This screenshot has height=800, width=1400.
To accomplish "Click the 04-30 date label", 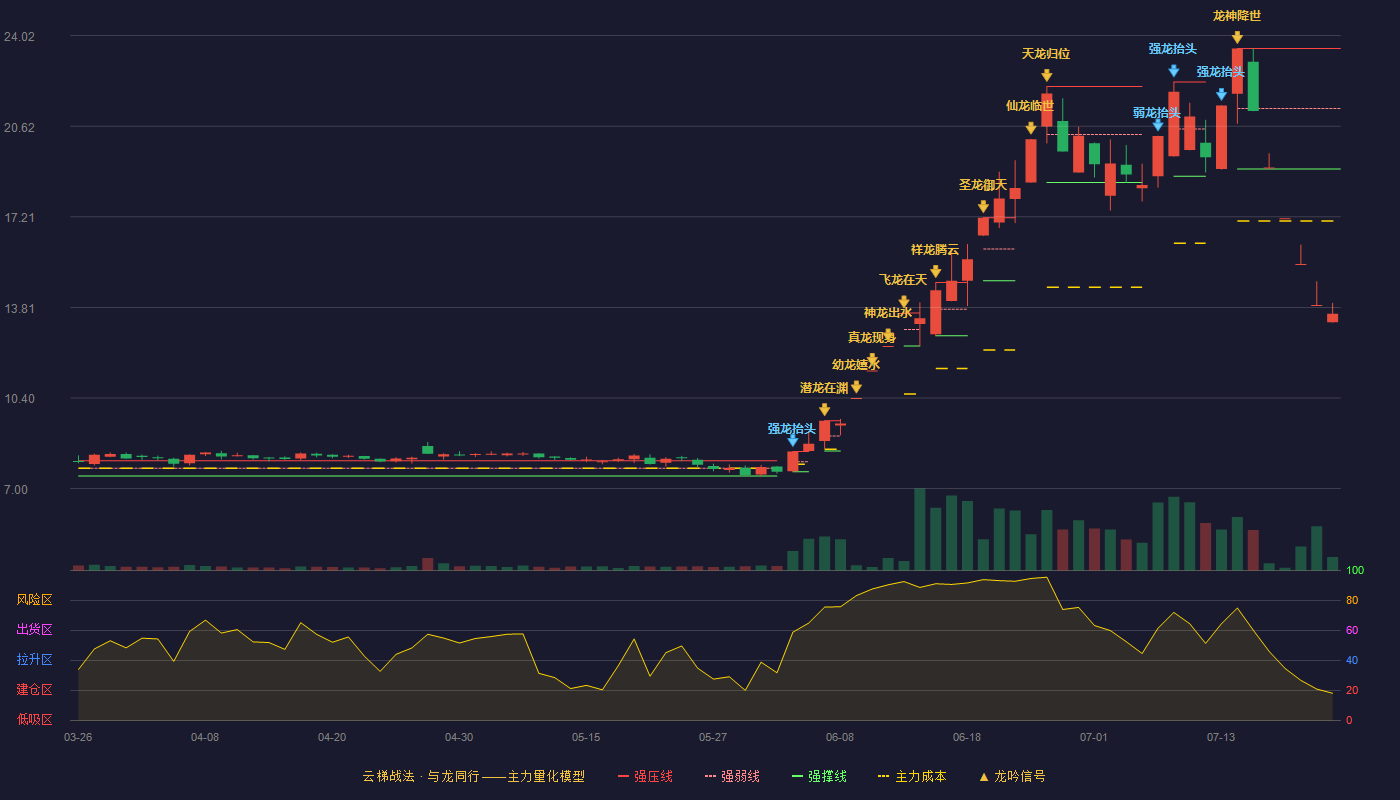I will point(459,737).
